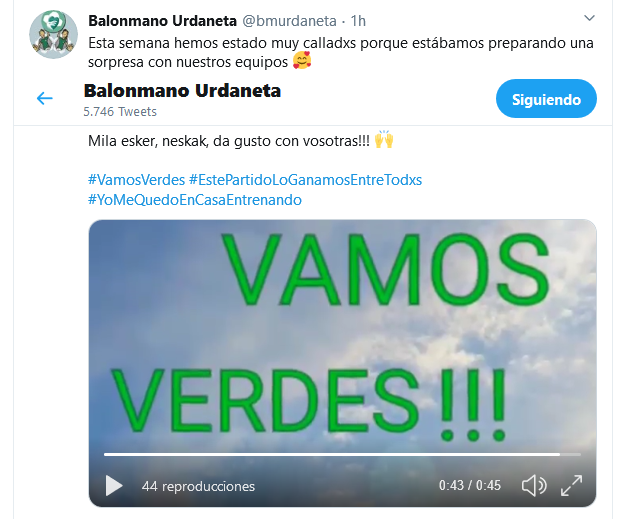Open the #YoMeQuedoEnCasaEntrenando hashtag

tap(195, 200)
